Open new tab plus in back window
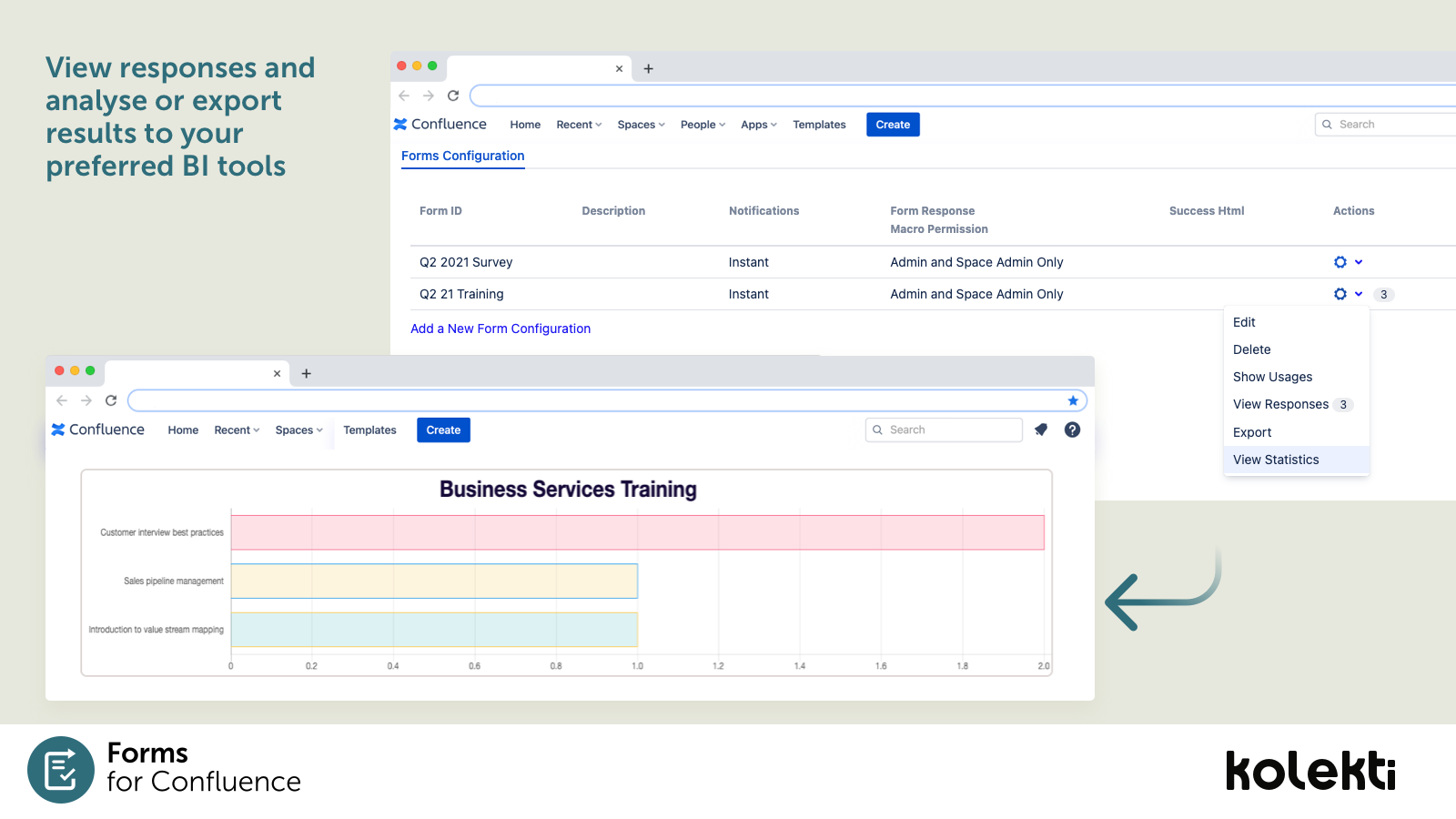The height and width of the screenshot is (819, 1456). (649, 68)
